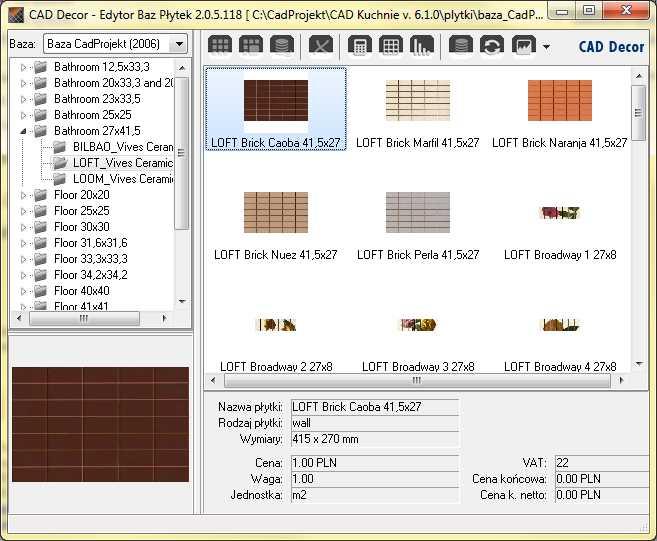Click the Cena końcowa field
Image resolution: width=657 pixels, height=541 pixels.
point(602,479)
